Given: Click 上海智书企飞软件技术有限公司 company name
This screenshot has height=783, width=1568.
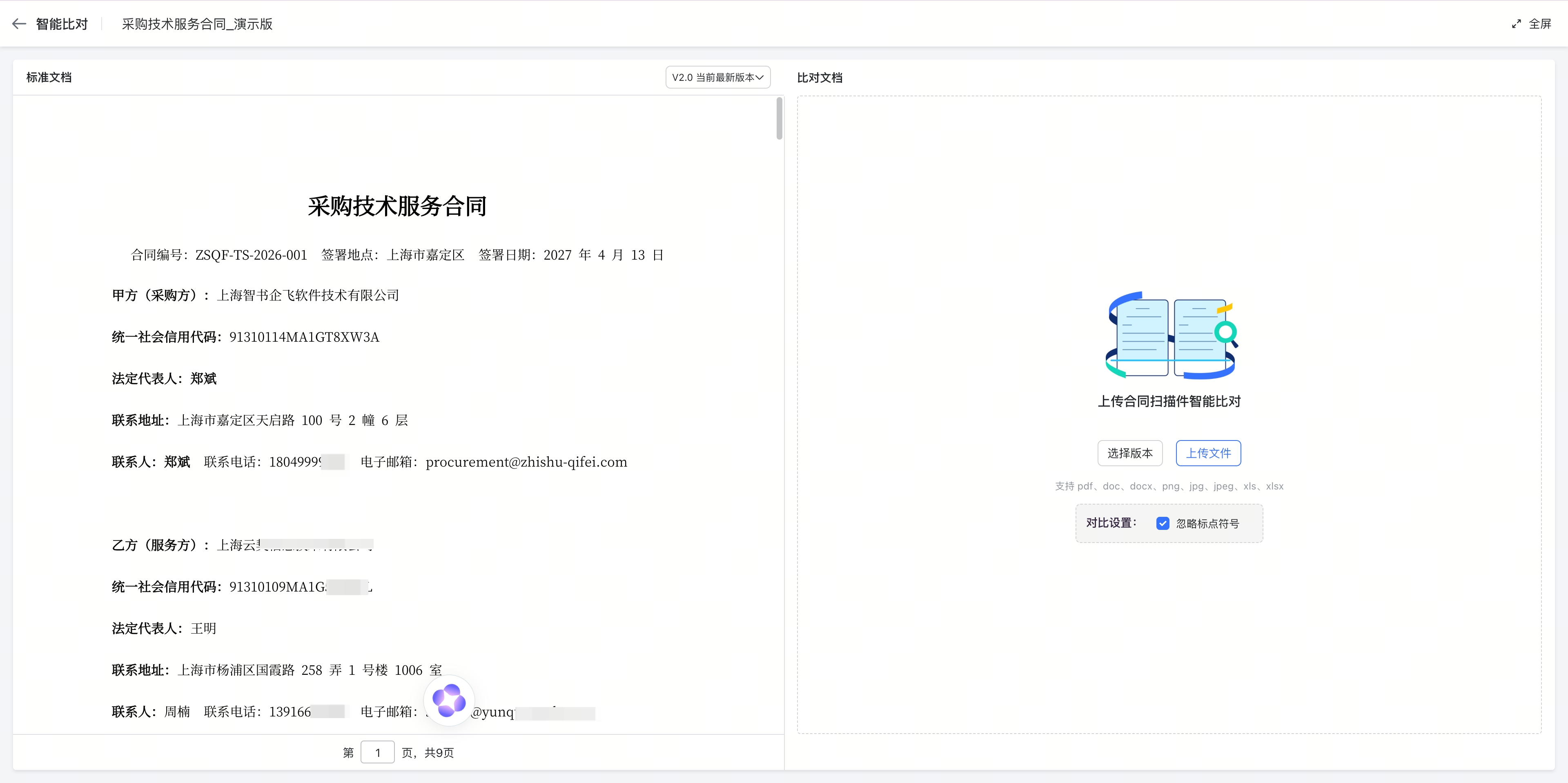Looking at the screenshot, I should [308, 295].
